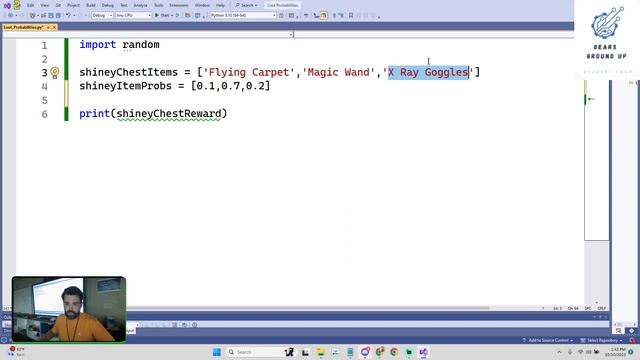Open Google Chrome from the taskbar
This screenshot has height=360, width=640.
394,352
